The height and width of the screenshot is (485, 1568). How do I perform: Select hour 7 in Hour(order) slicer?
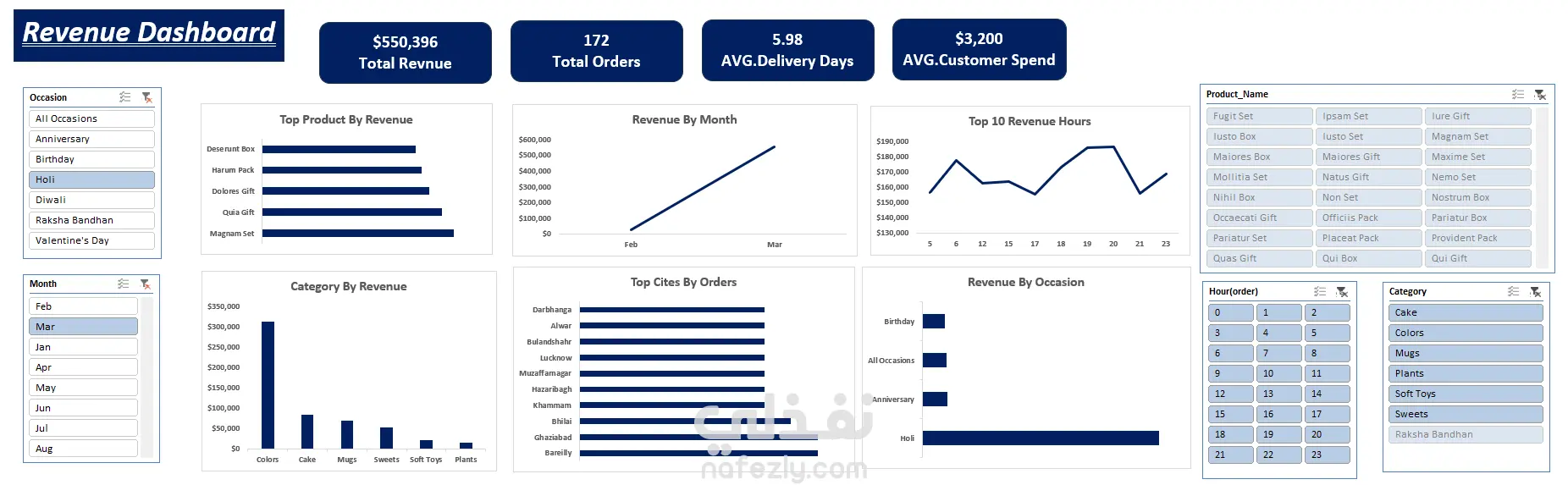(x=1278, y=353)
